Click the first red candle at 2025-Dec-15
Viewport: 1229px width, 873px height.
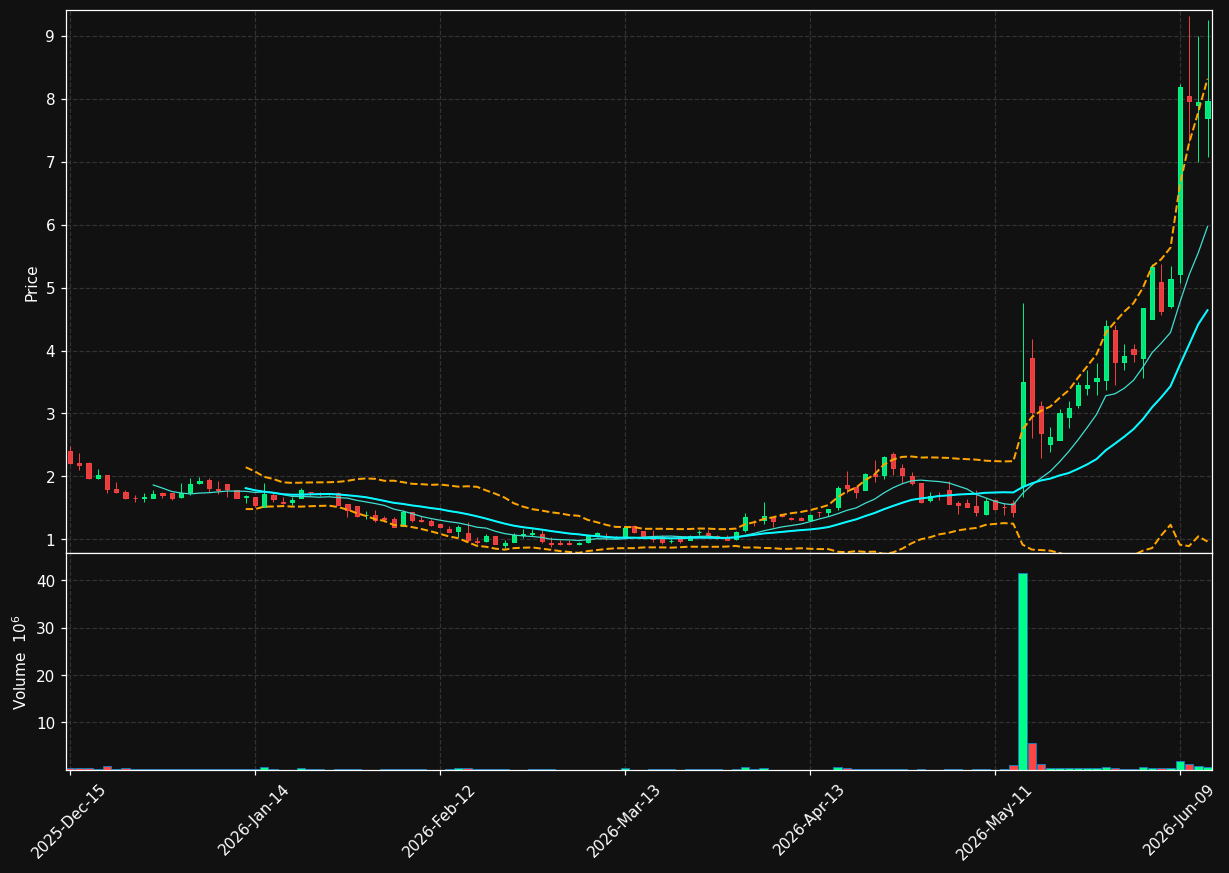click(70, 457)
